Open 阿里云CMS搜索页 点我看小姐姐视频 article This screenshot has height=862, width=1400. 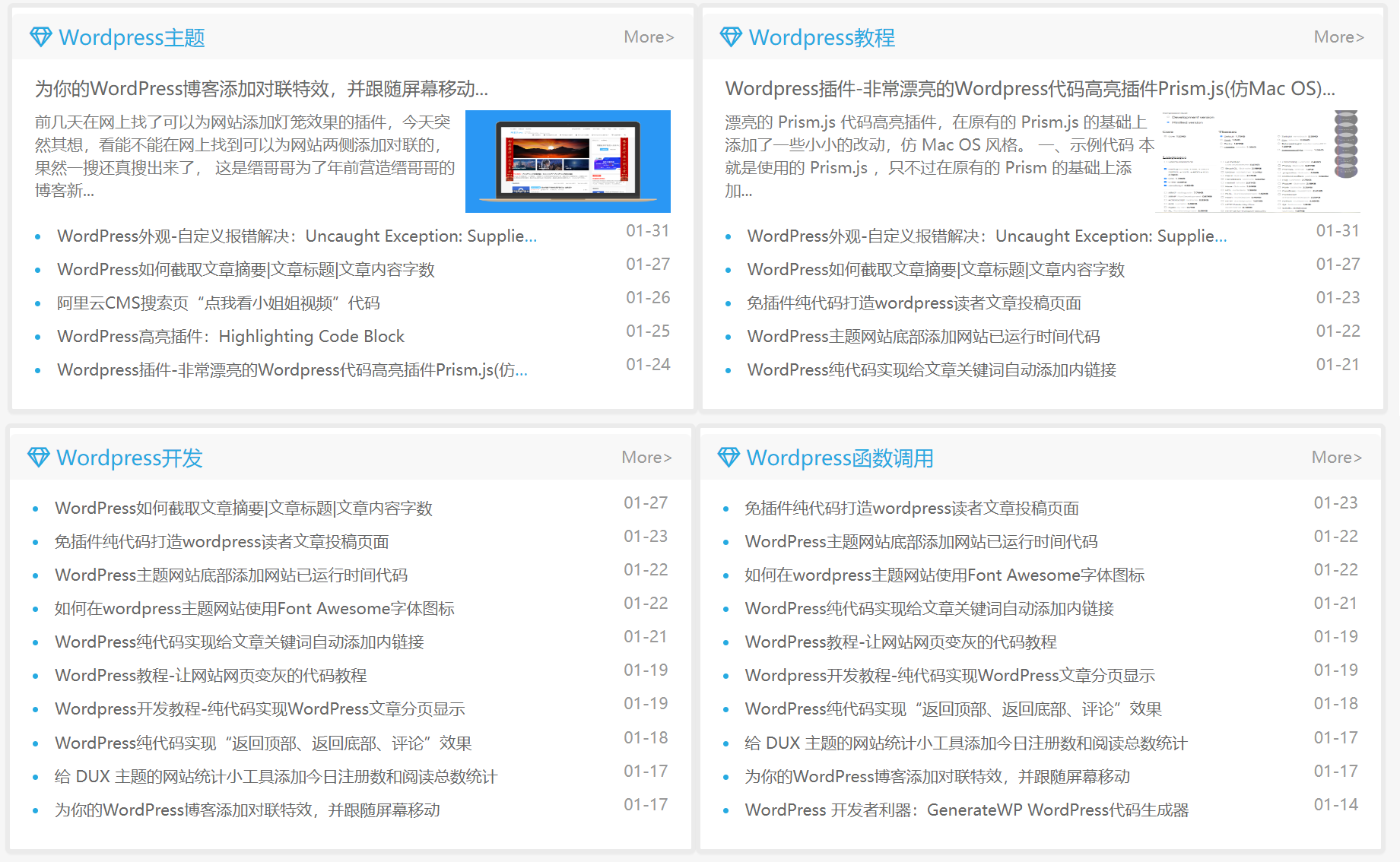[218, 303]
